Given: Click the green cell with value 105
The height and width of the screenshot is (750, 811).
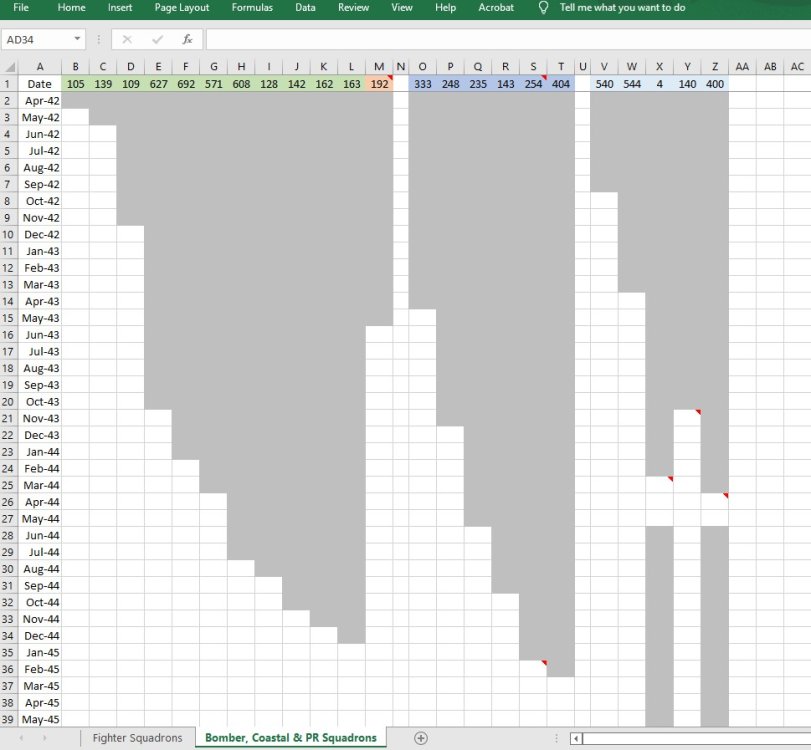Looking at the screenshot, I should (x=76, y=84).
